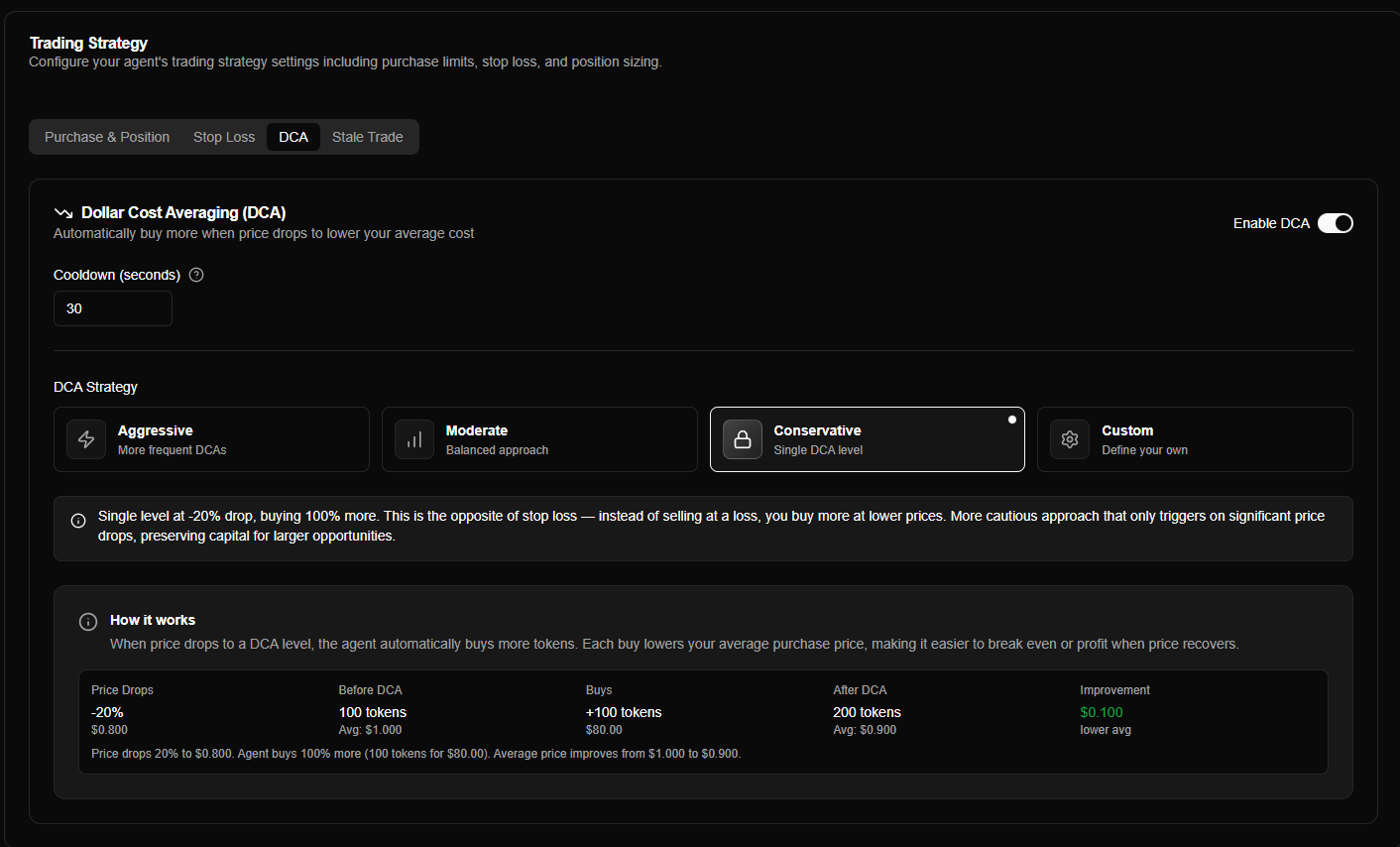Click the info icon next to How it works
Screen dimensions: 1400x847
tap(88, 622)
